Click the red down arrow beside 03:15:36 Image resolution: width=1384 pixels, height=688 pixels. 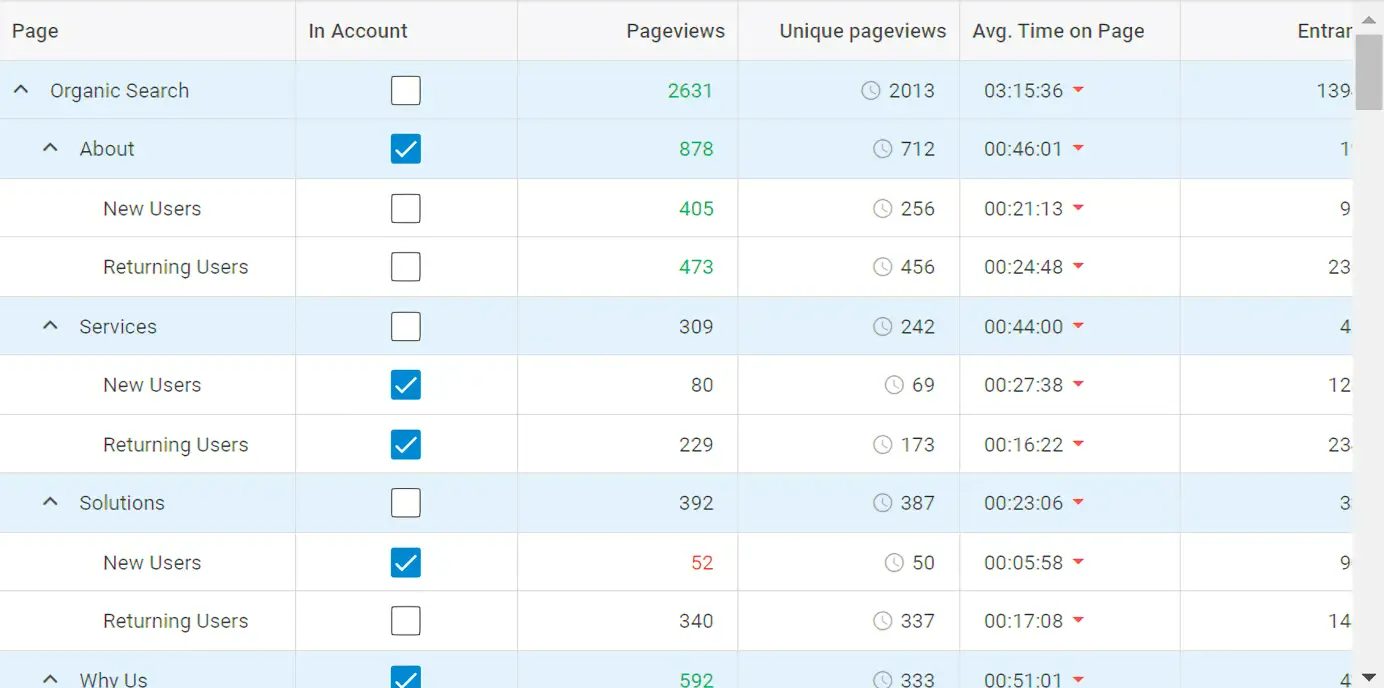pyautogui.click(x=1078, y=90)
